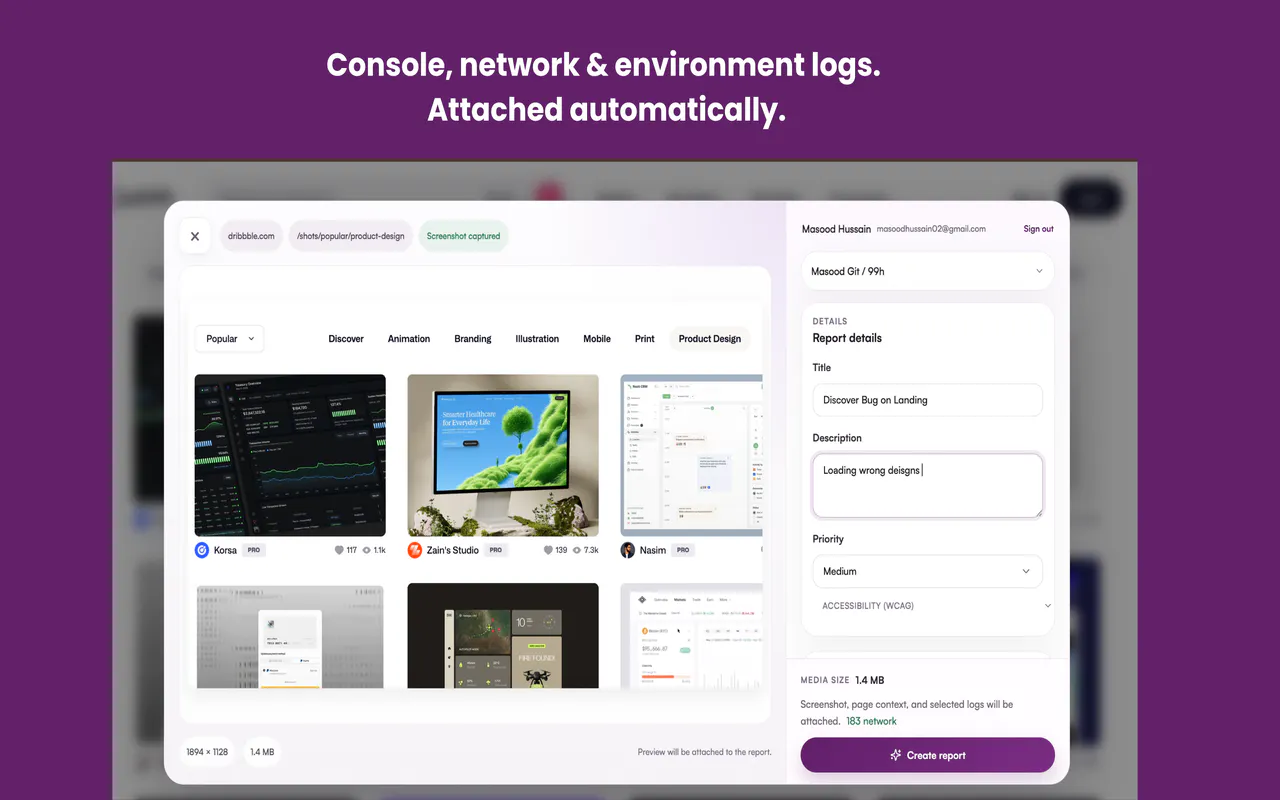Open the Priority dropdown set to Medium
Screen dimensions: 1280x800
click(x=927, y=571)
